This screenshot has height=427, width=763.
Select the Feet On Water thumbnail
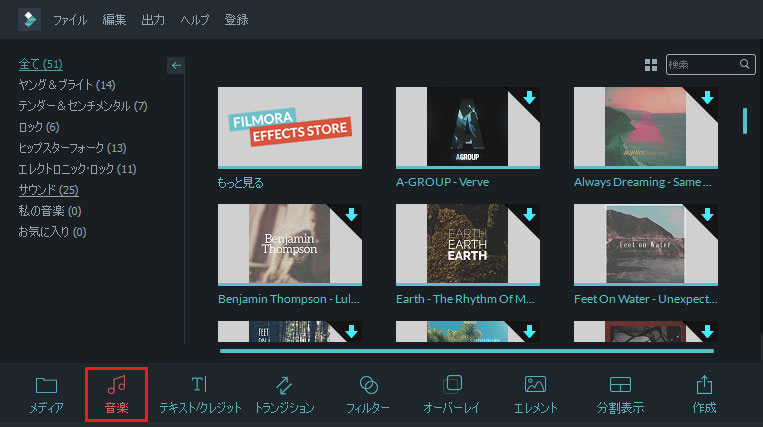coord(646,244)
